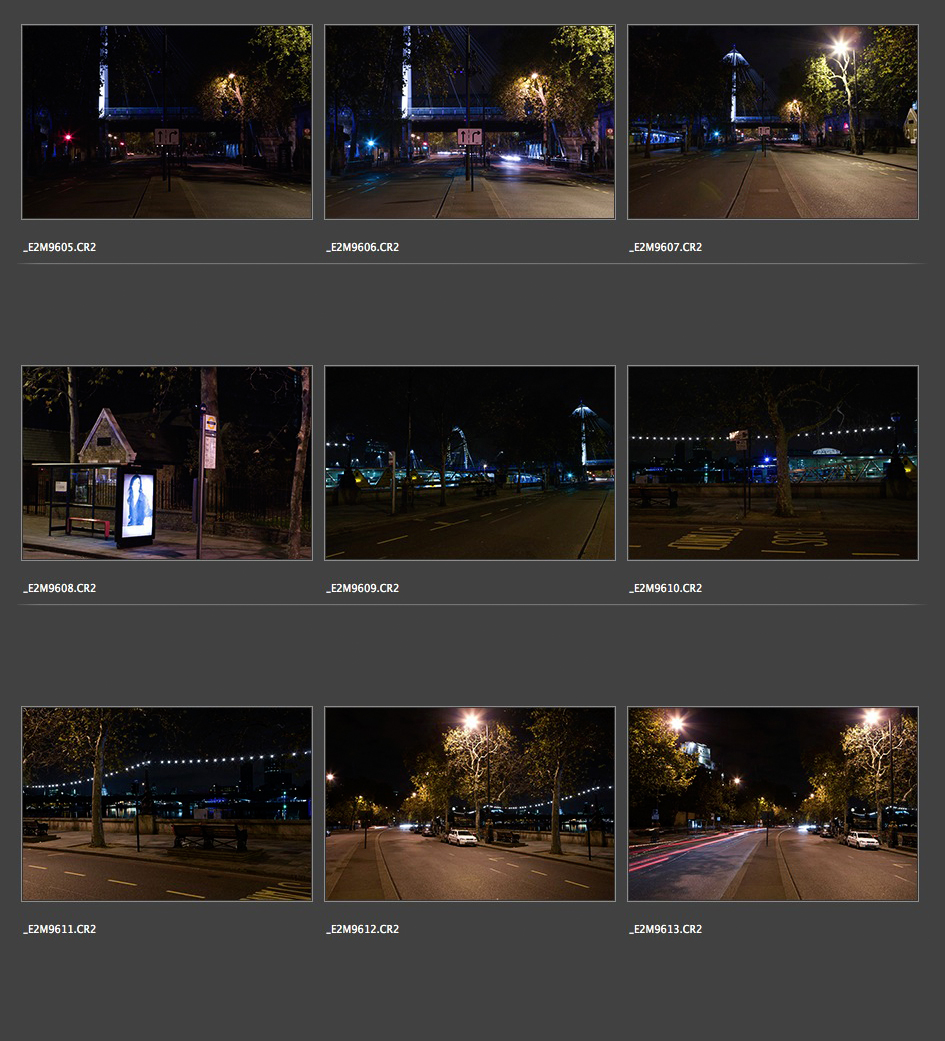The height and width of the screenshot is (1041, 945).
Task: Select the thumbnail with red light trails
Action: [772, 803]
